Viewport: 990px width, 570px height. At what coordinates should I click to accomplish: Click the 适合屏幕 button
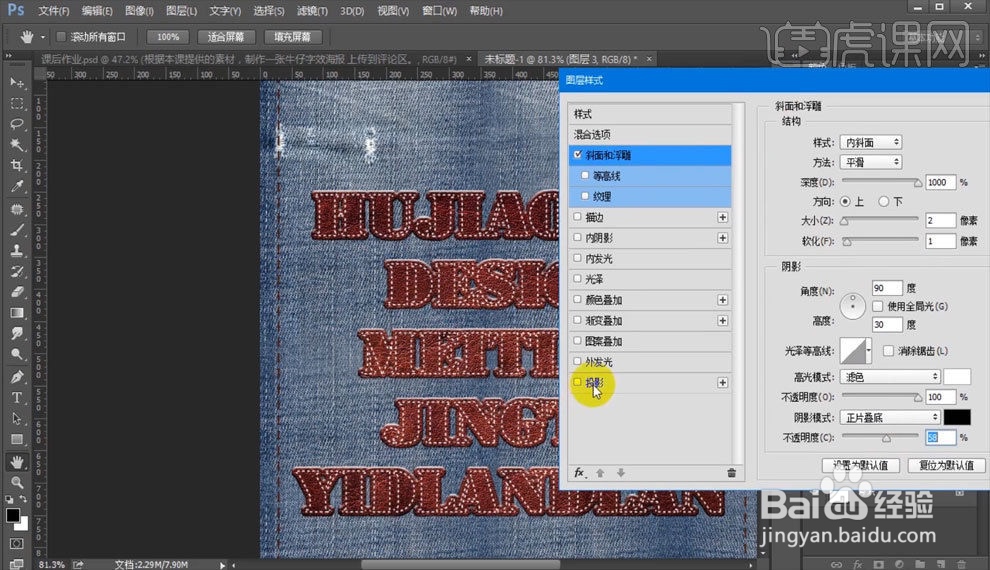point(226,37)
